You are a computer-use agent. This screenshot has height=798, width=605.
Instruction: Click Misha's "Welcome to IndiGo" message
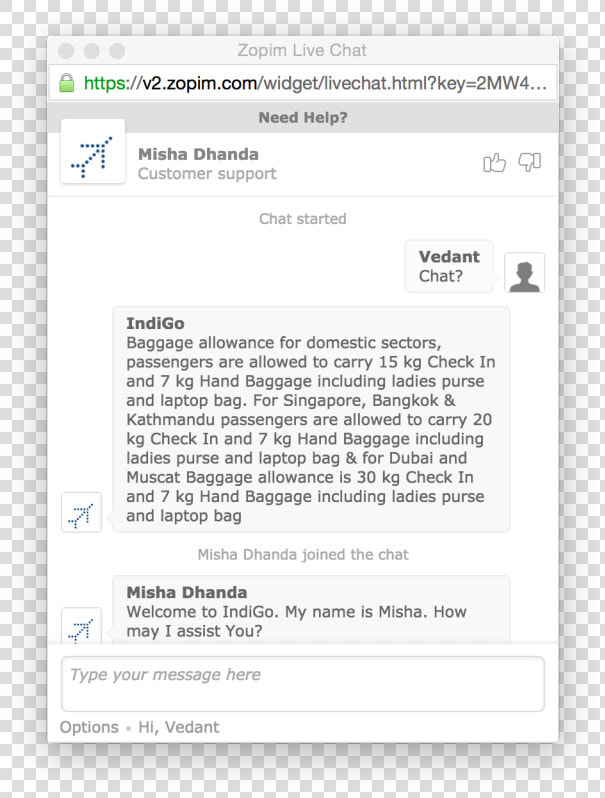tap(311, 610)
